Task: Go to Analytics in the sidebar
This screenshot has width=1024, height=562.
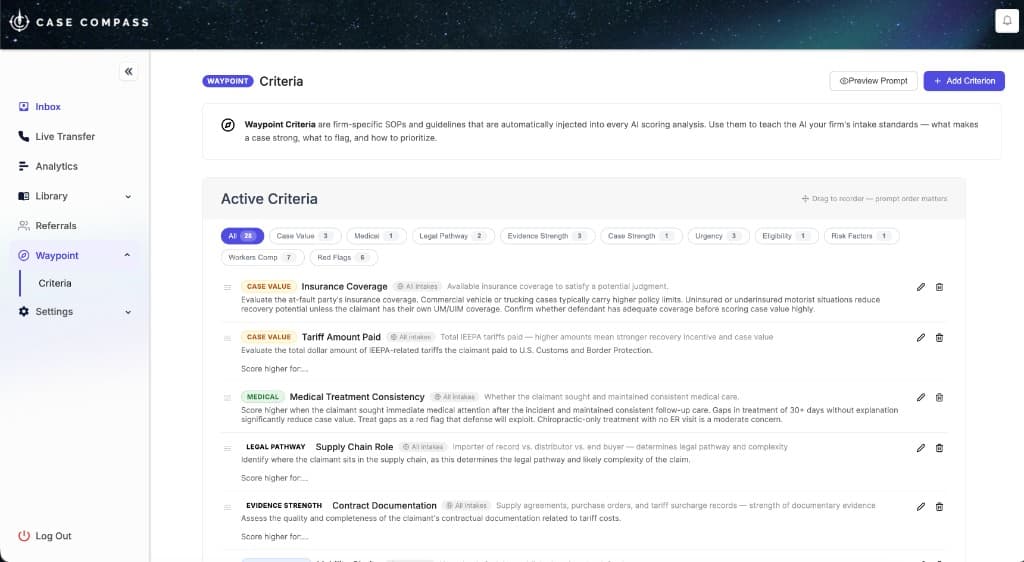Action: point(56,166)
